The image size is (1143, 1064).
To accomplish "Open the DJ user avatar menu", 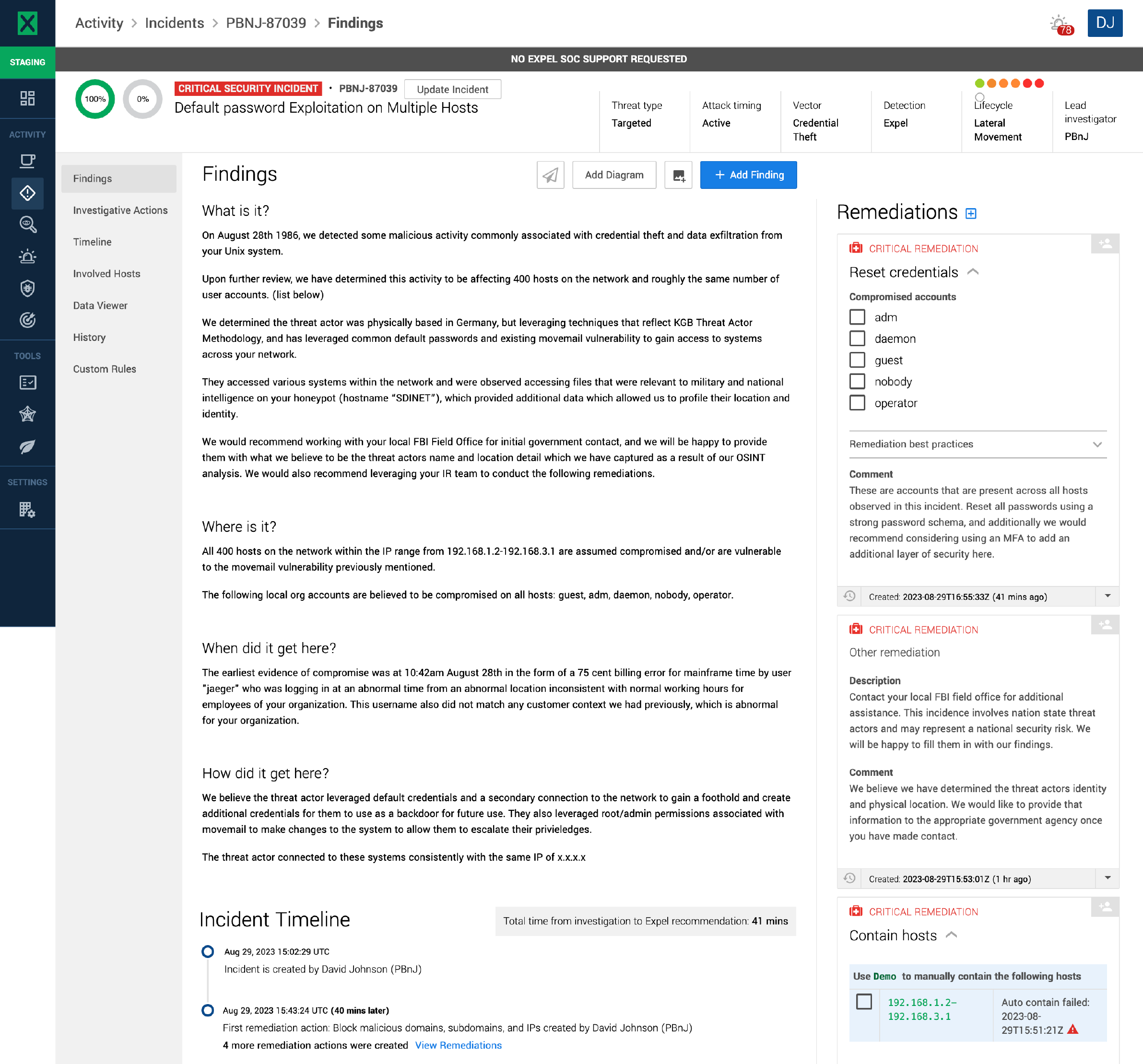I will tap(1105, 23).
